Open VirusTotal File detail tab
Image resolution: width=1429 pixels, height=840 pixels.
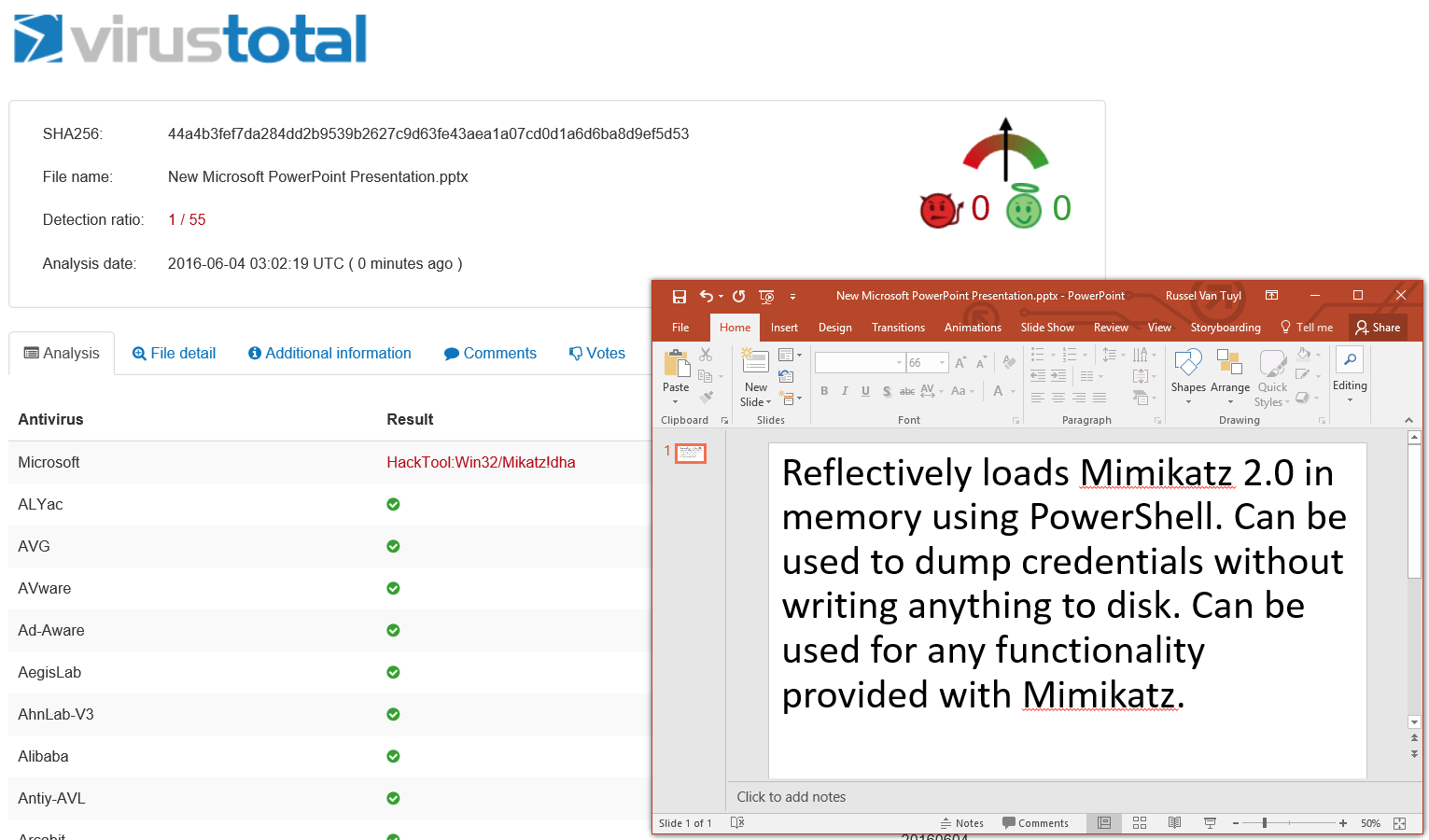[x=175, y=354]
